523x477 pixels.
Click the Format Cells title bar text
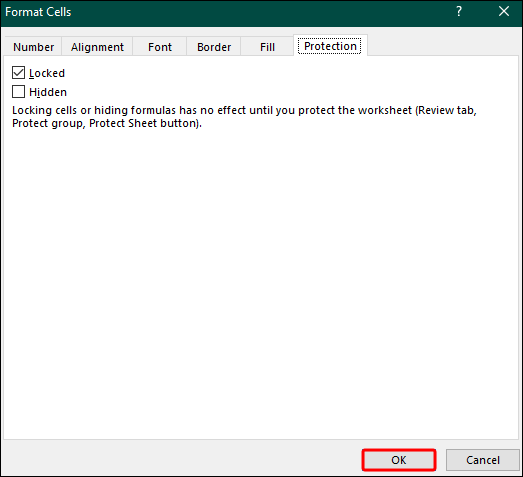[x=38, y=12]
